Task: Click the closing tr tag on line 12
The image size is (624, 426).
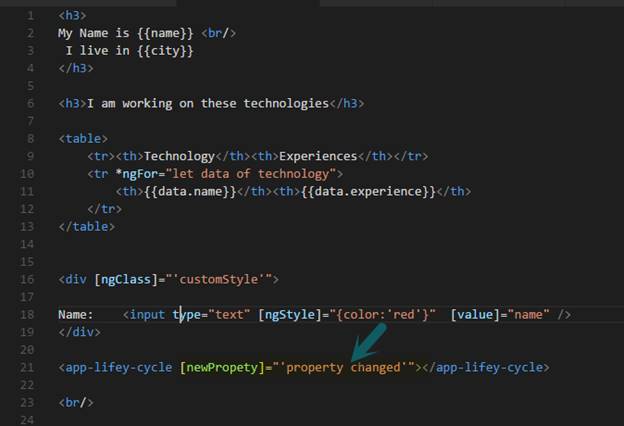Action: point(105,209)
